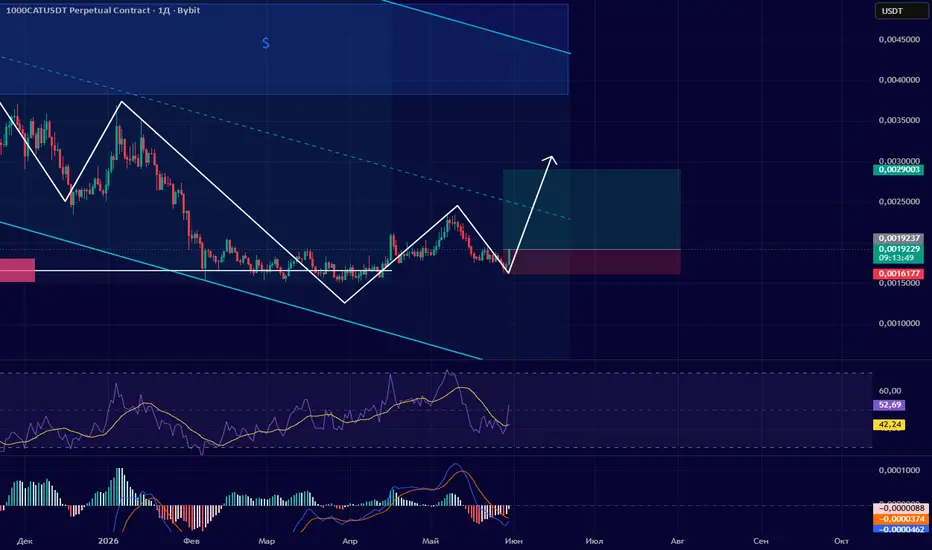Viewport: 932px width, 550px height.
Task: Click the 0,0010000 price axis label
Action: click(899, 323)
